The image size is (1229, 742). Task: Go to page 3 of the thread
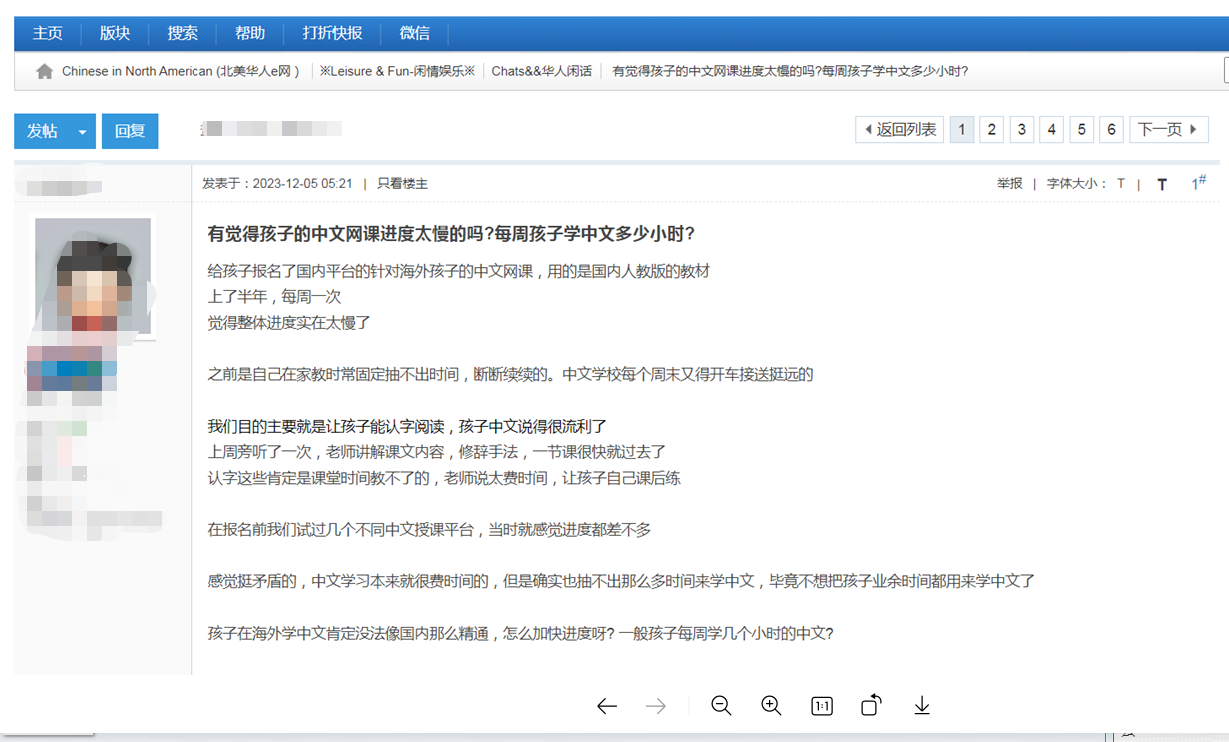pyautogui.click(x=1021, y=130)
